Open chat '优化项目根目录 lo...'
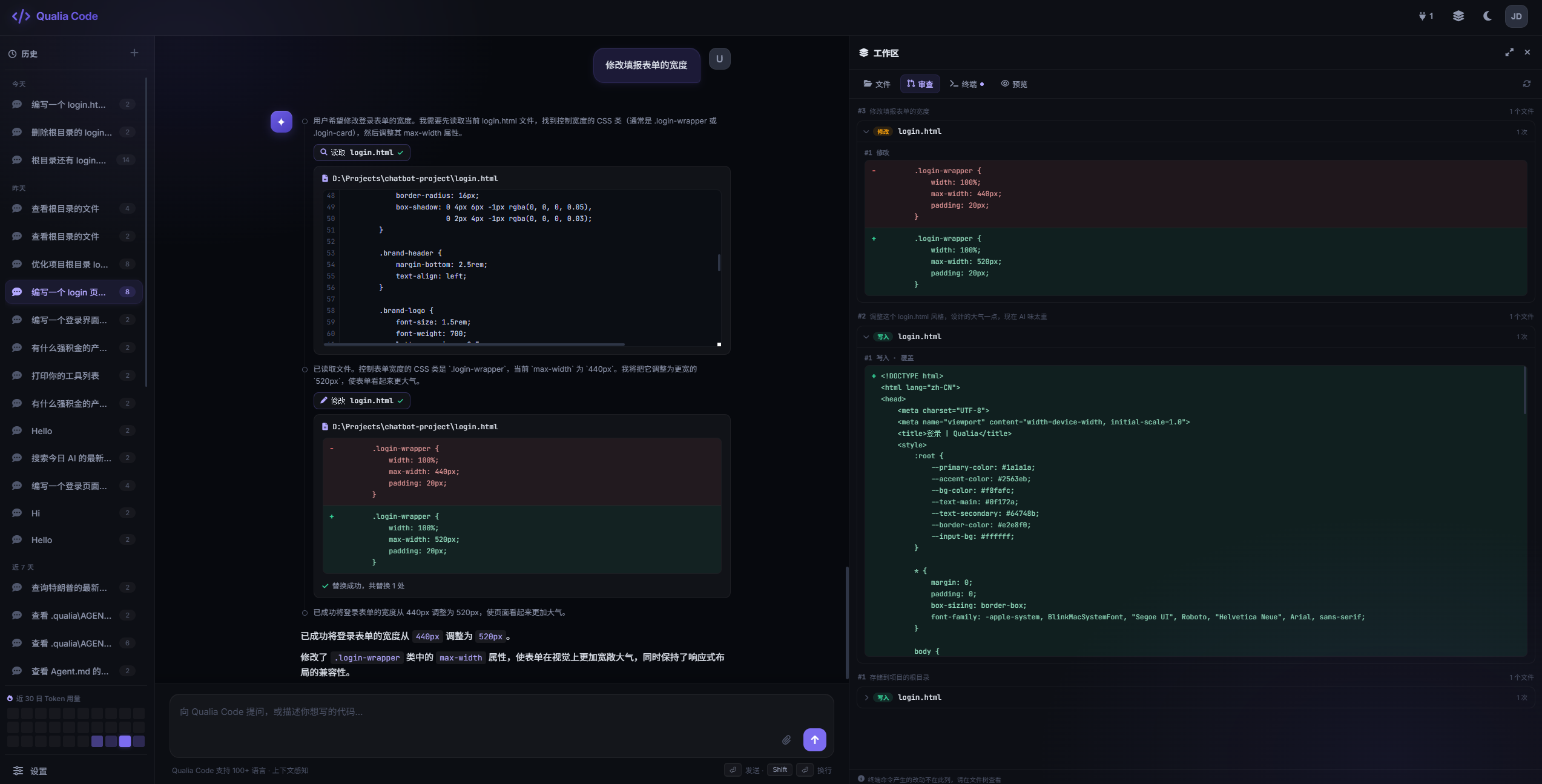 (74, 264)
